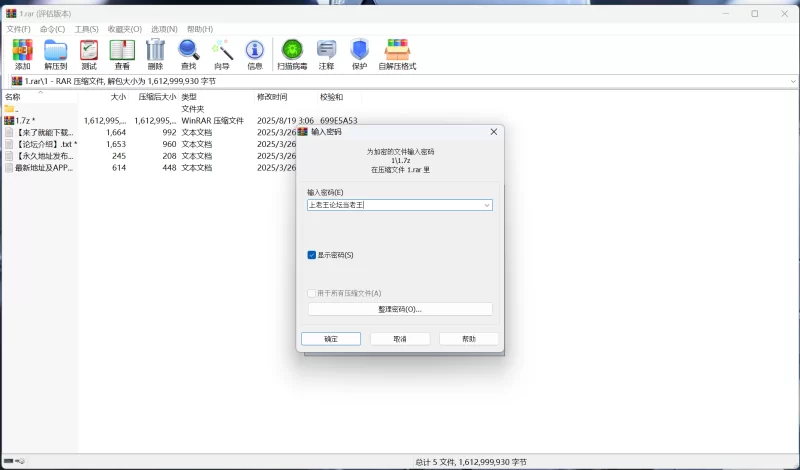800x470 pixels.
Task: Click the archive icon in the address bar
Action: [x=17, y=81]
